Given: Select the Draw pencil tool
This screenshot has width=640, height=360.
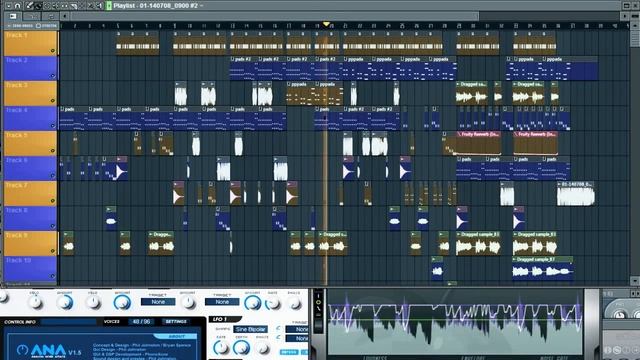Looking at the screenshot, I should [x=29, y=6].
